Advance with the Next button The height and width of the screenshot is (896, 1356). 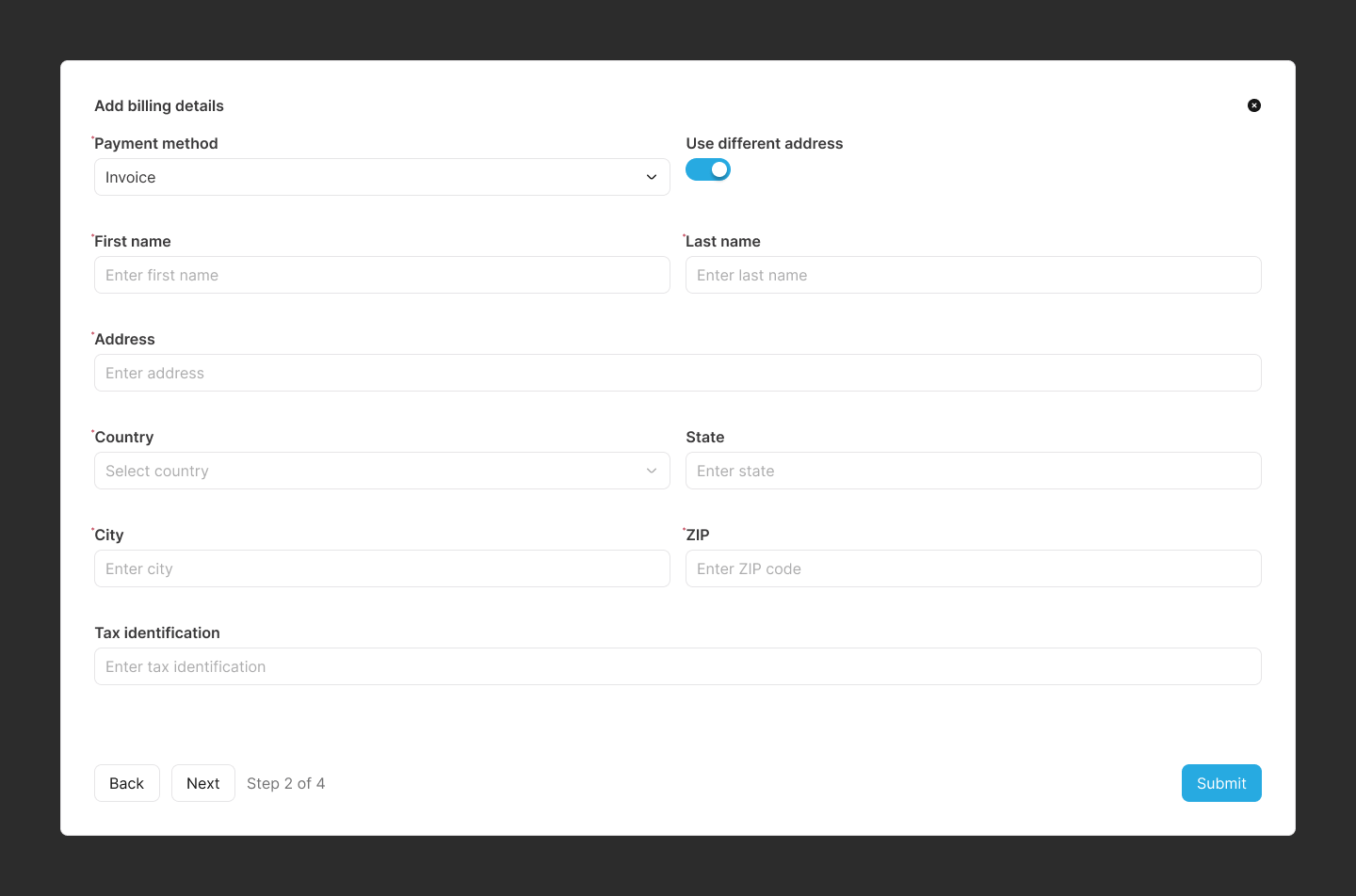click(202, 782)
